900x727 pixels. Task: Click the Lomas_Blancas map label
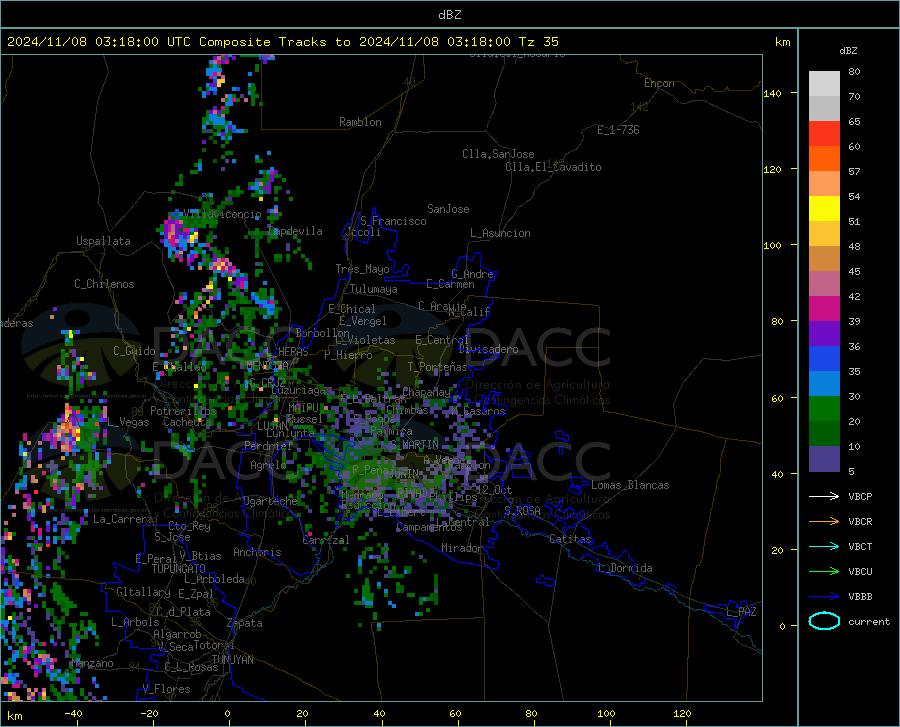(x=630, y=485)
